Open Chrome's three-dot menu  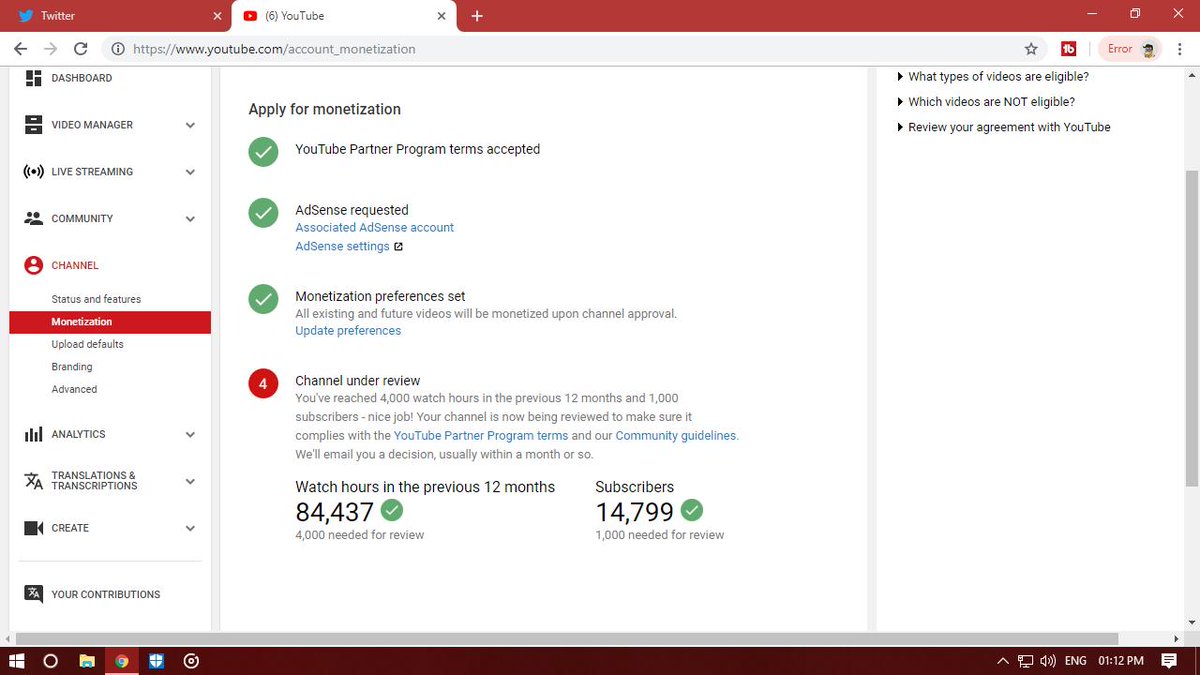[1180, 49]
